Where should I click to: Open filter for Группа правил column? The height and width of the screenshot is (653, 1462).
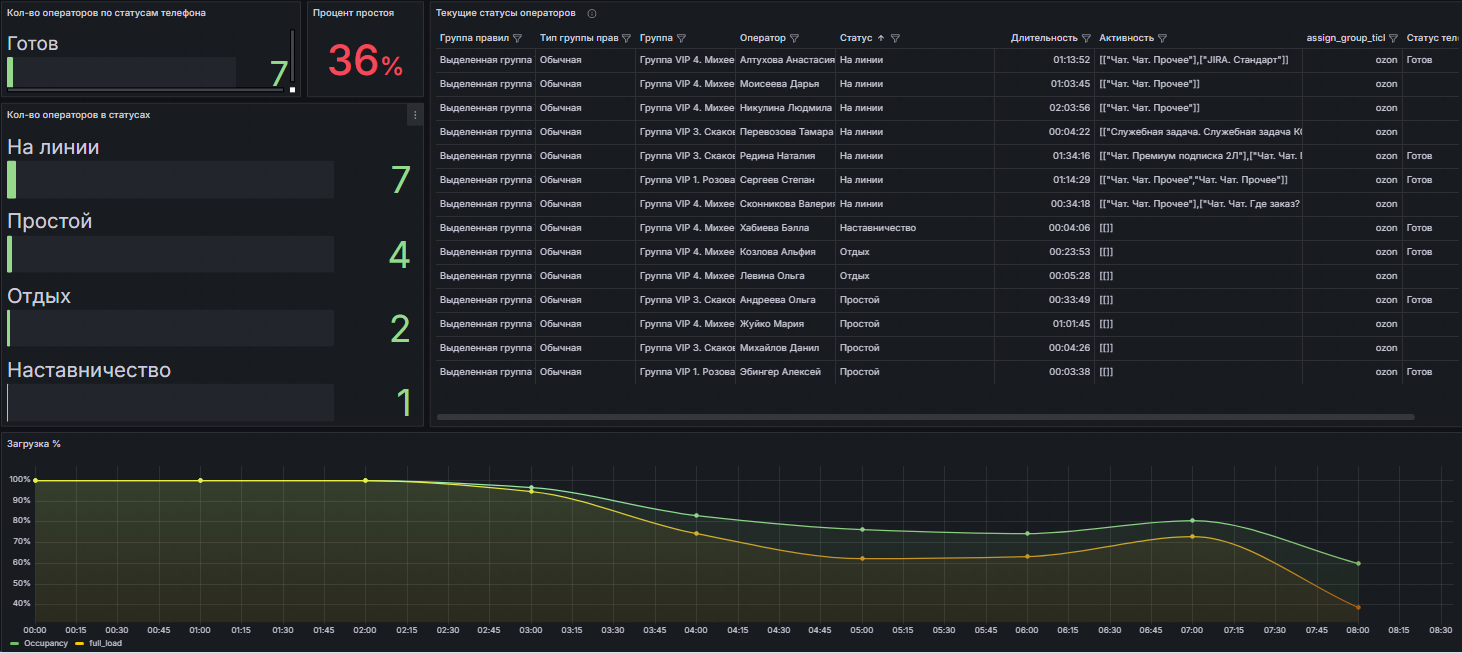coord(517,39)
